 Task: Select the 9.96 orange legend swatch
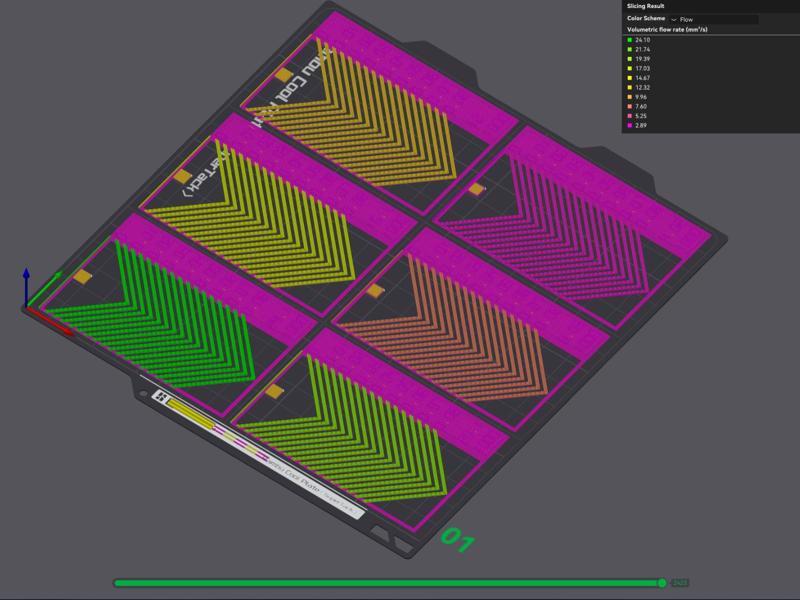coord(630,97)
